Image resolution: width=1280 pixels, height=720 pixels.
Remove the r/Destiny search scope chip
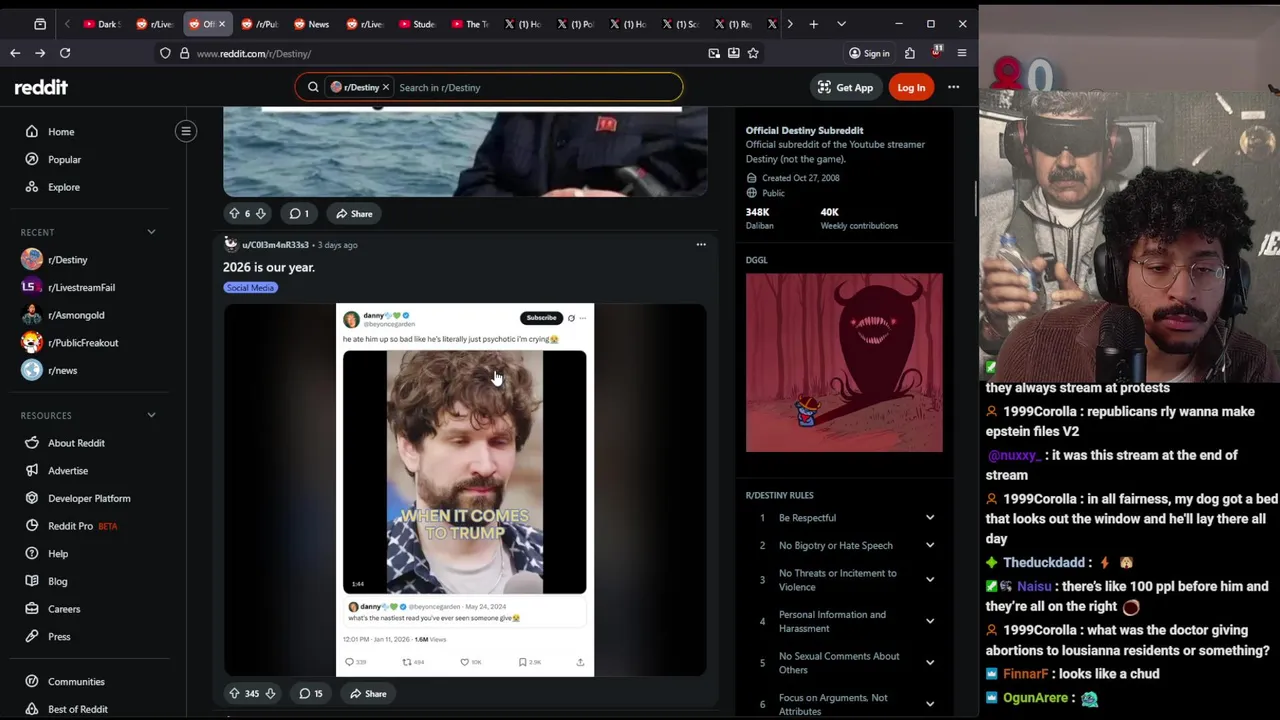(385, 87)
